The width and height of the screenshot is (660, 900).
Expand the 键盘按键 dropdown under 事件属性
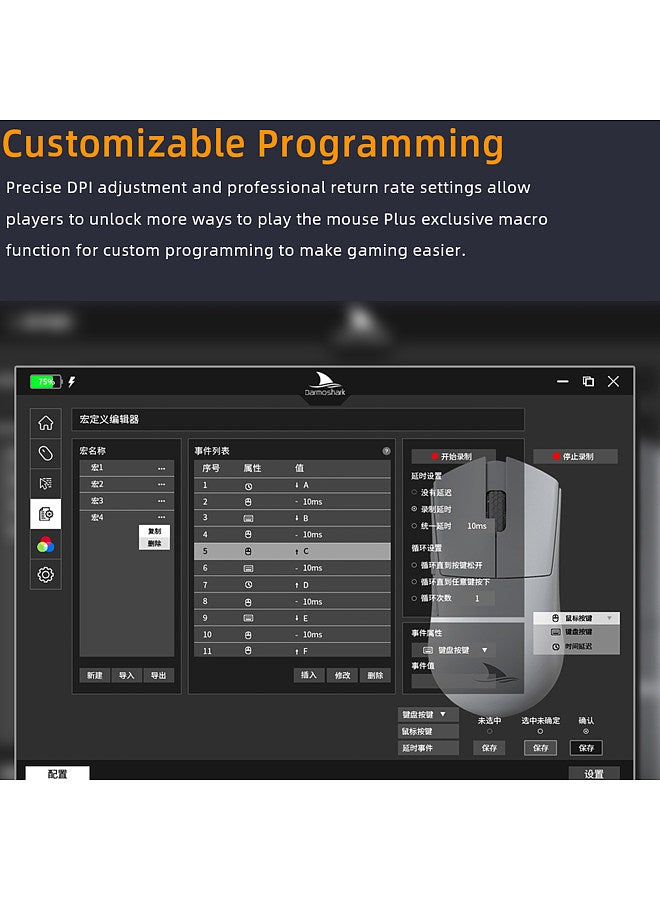pos(453,650)
